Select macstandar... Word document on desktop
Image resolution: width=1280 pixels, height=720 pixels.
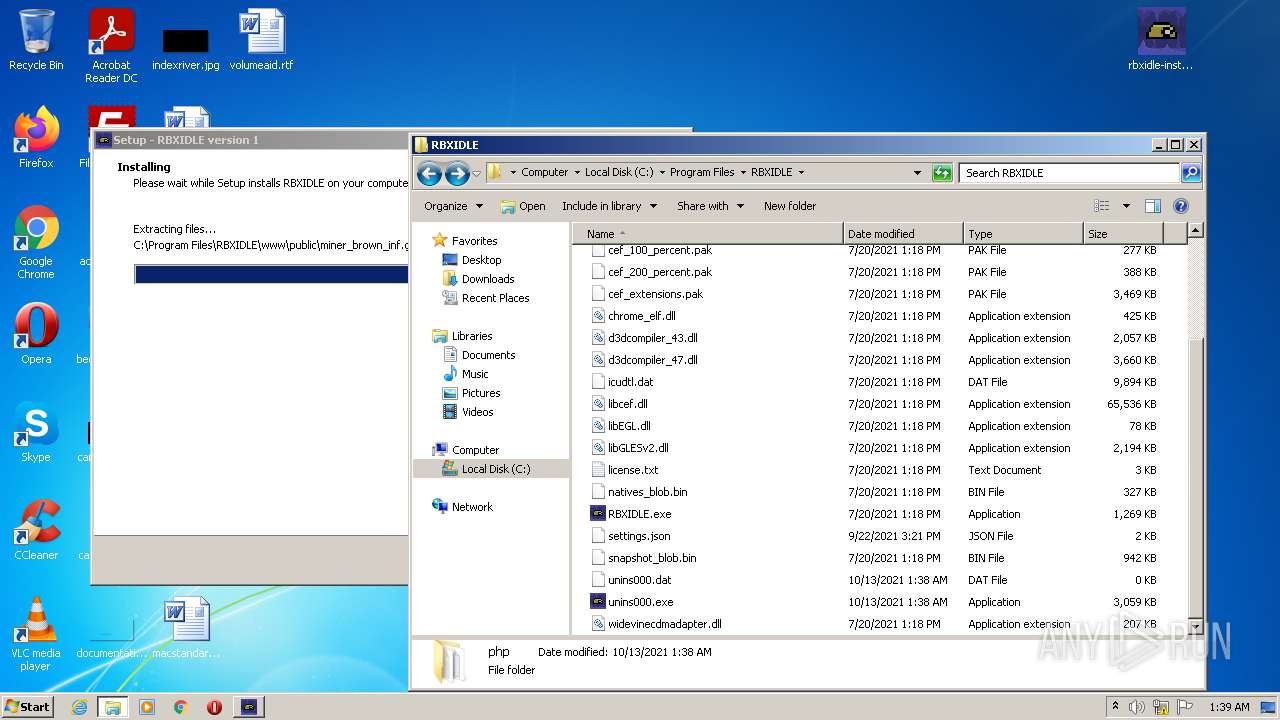click(x=186, y=628)
